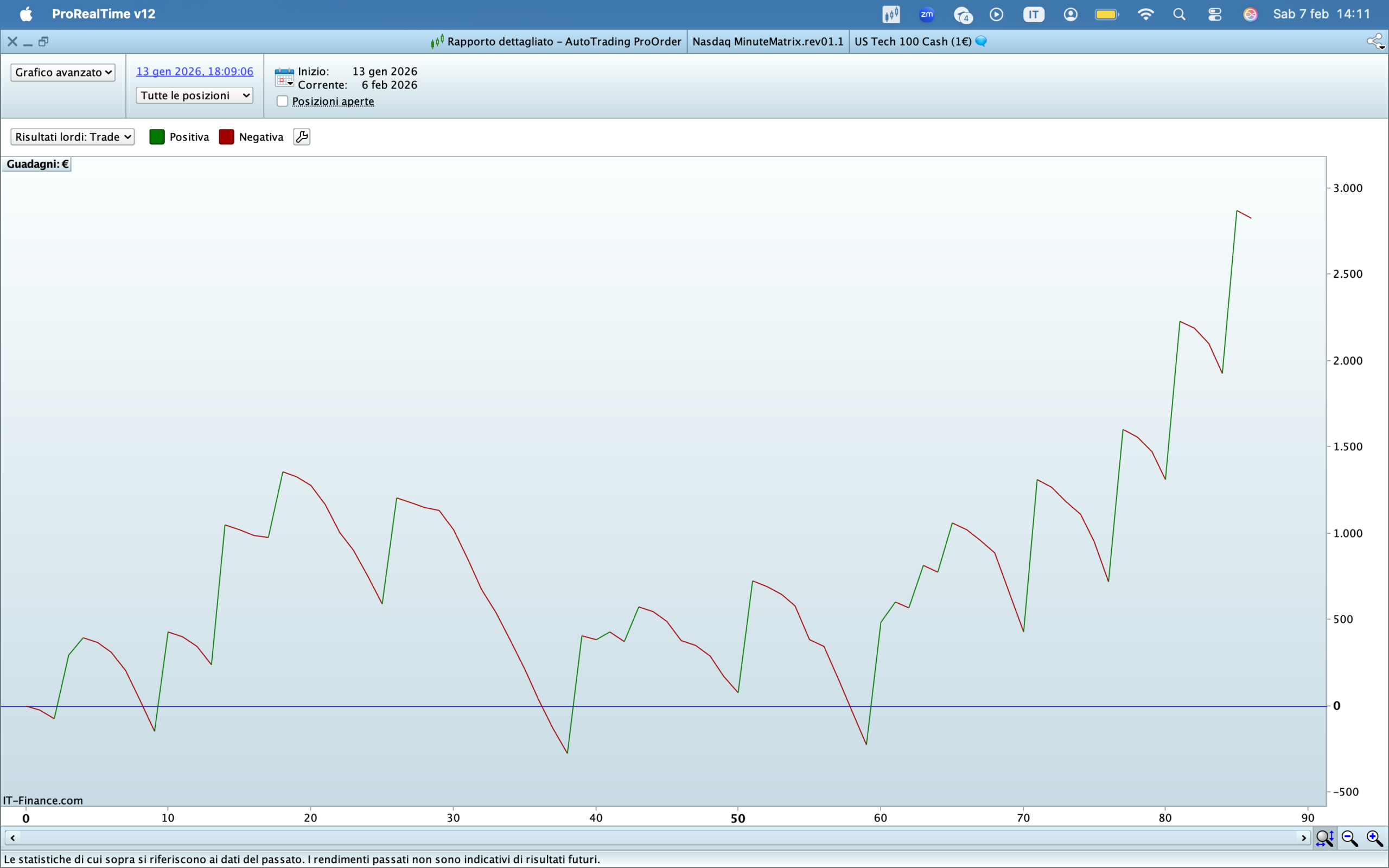
Task: Open the calendar date range icon
Action: 284,78
